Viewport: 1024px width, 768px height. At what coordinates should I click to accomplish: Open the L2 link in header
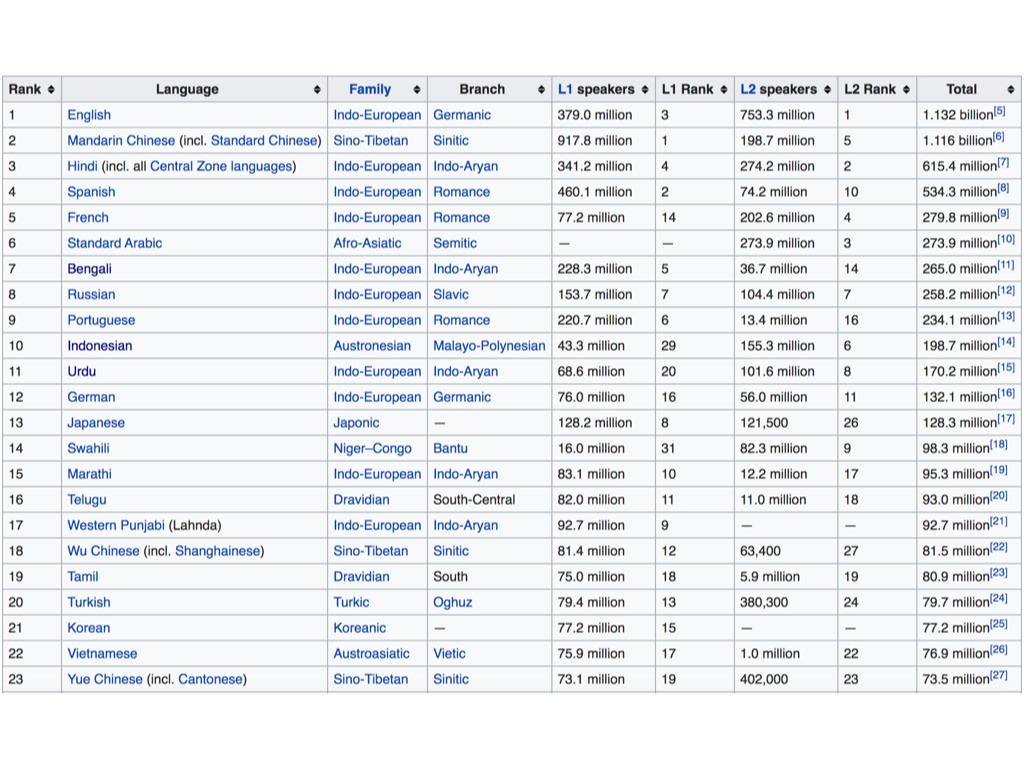[748, 89]
